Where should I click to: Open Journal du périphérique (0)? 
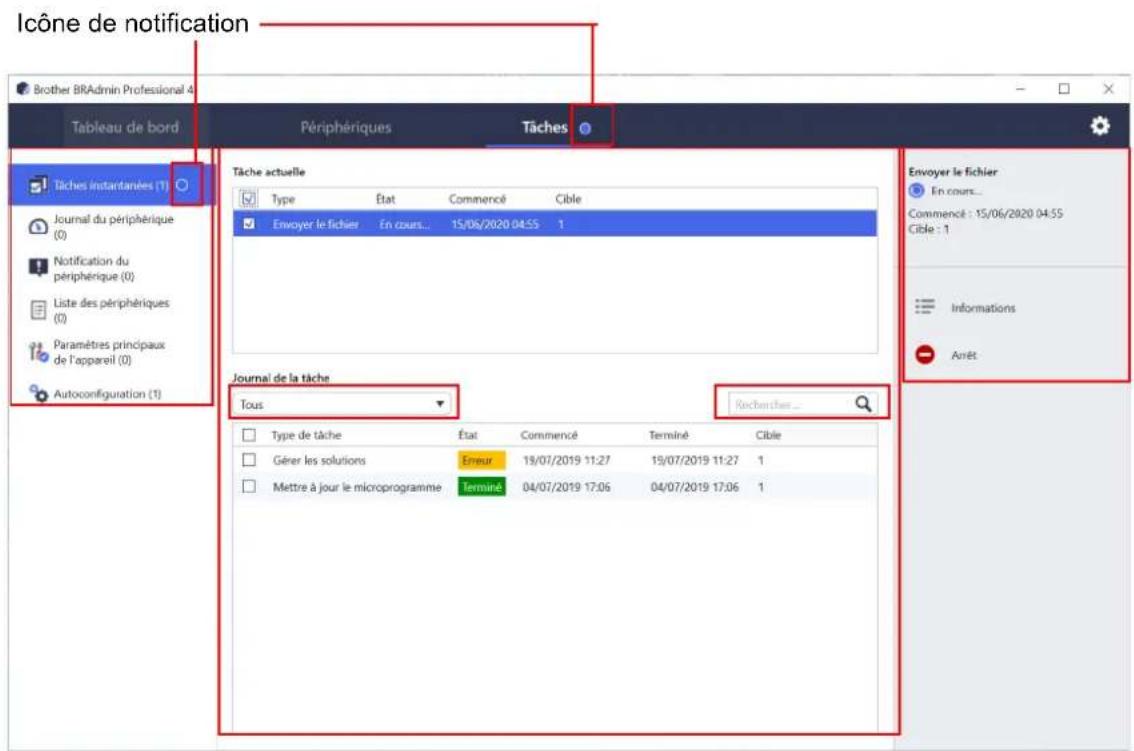113,226
